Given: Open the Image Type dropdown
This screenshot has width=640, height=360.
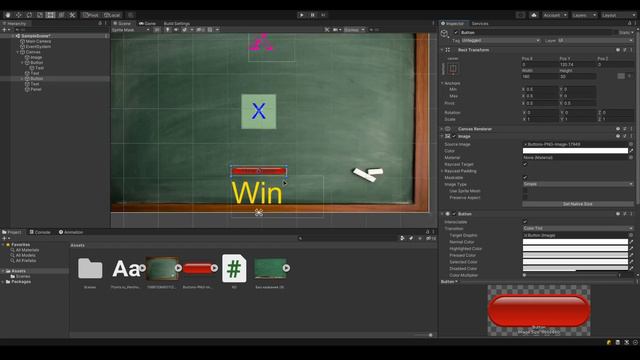Looking at the screenshot, I should [x=578, y=184].
